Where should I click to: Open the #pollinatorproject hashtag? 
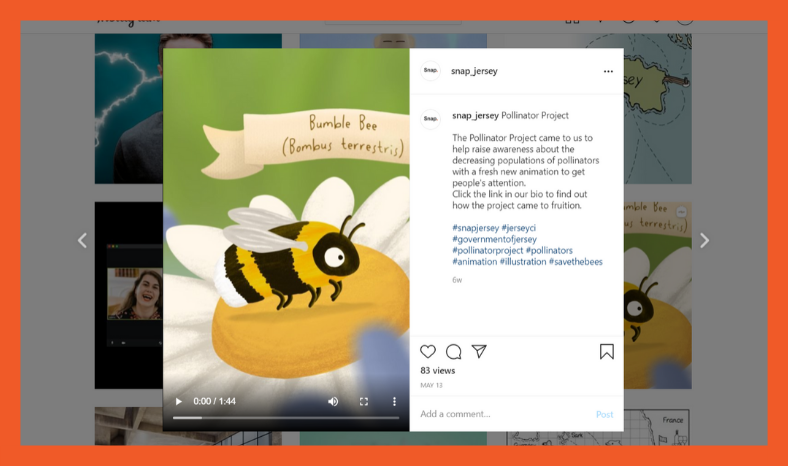(487, 250)
